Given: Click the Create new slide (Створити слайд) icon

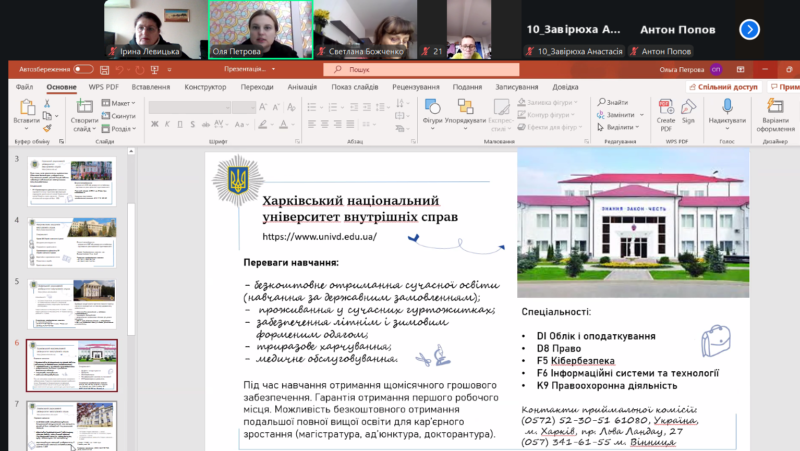Looking at the screenshot, I should [x=84, y=107].
